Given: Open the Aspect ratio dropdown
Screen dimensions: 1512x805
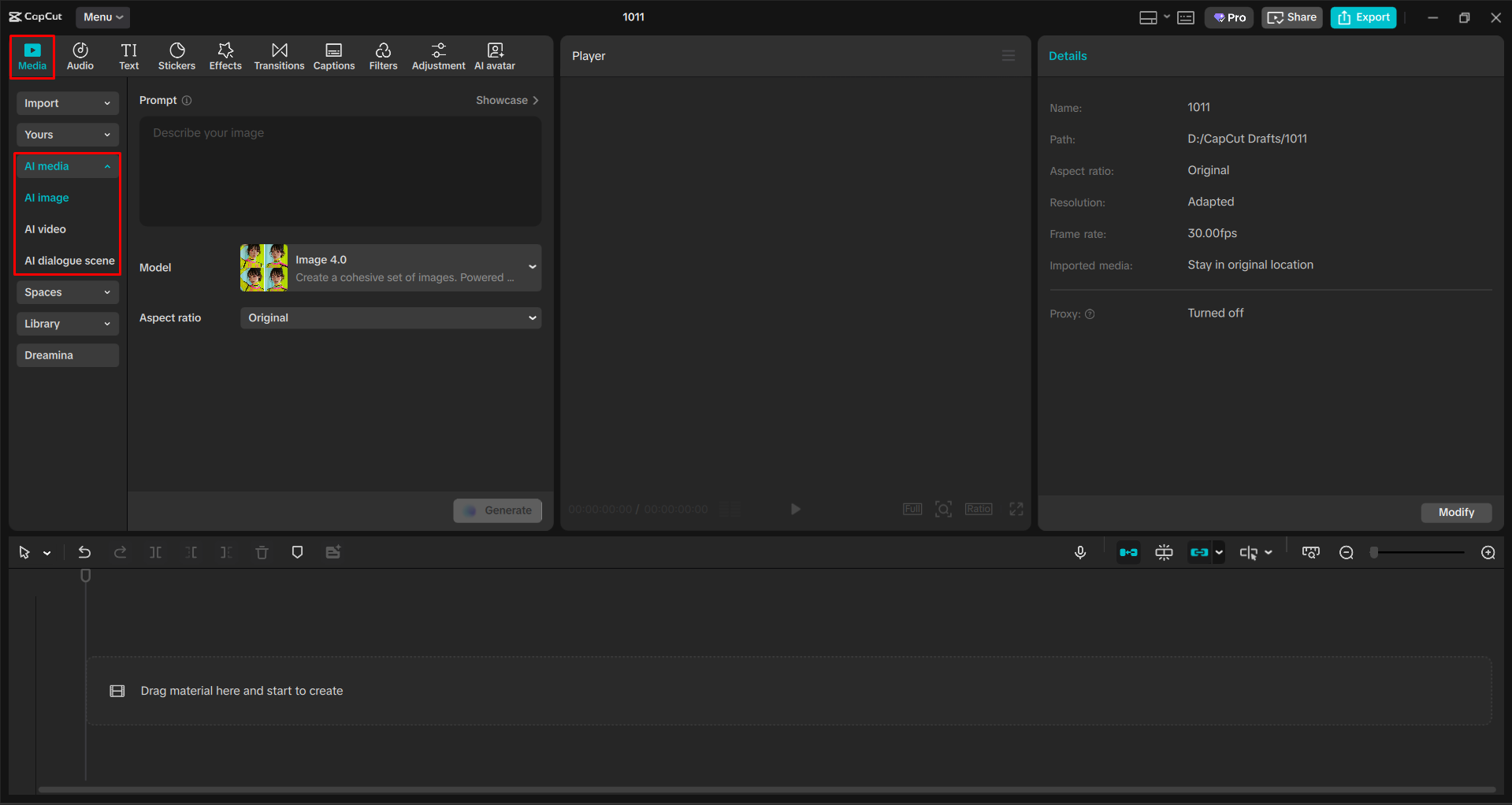Looking at the screenshot, I should pos(390,317).
